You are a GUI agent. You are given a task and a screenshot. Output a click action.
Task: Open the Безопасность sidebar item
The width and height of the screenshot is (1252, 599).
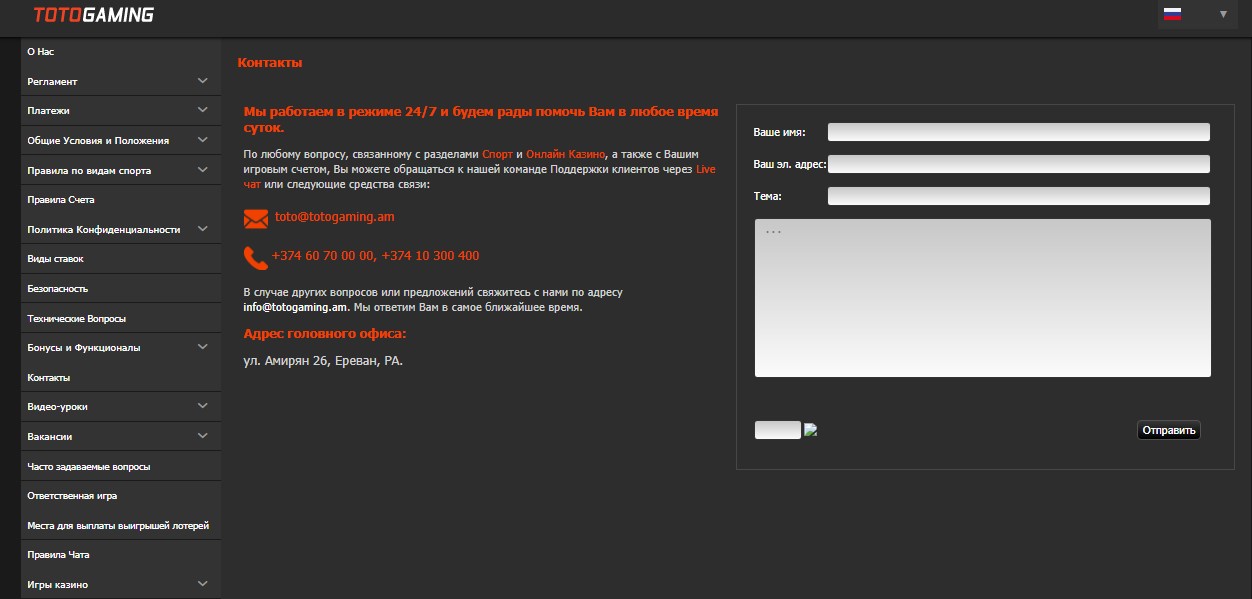pyautogui.click(x=121, y=288)
